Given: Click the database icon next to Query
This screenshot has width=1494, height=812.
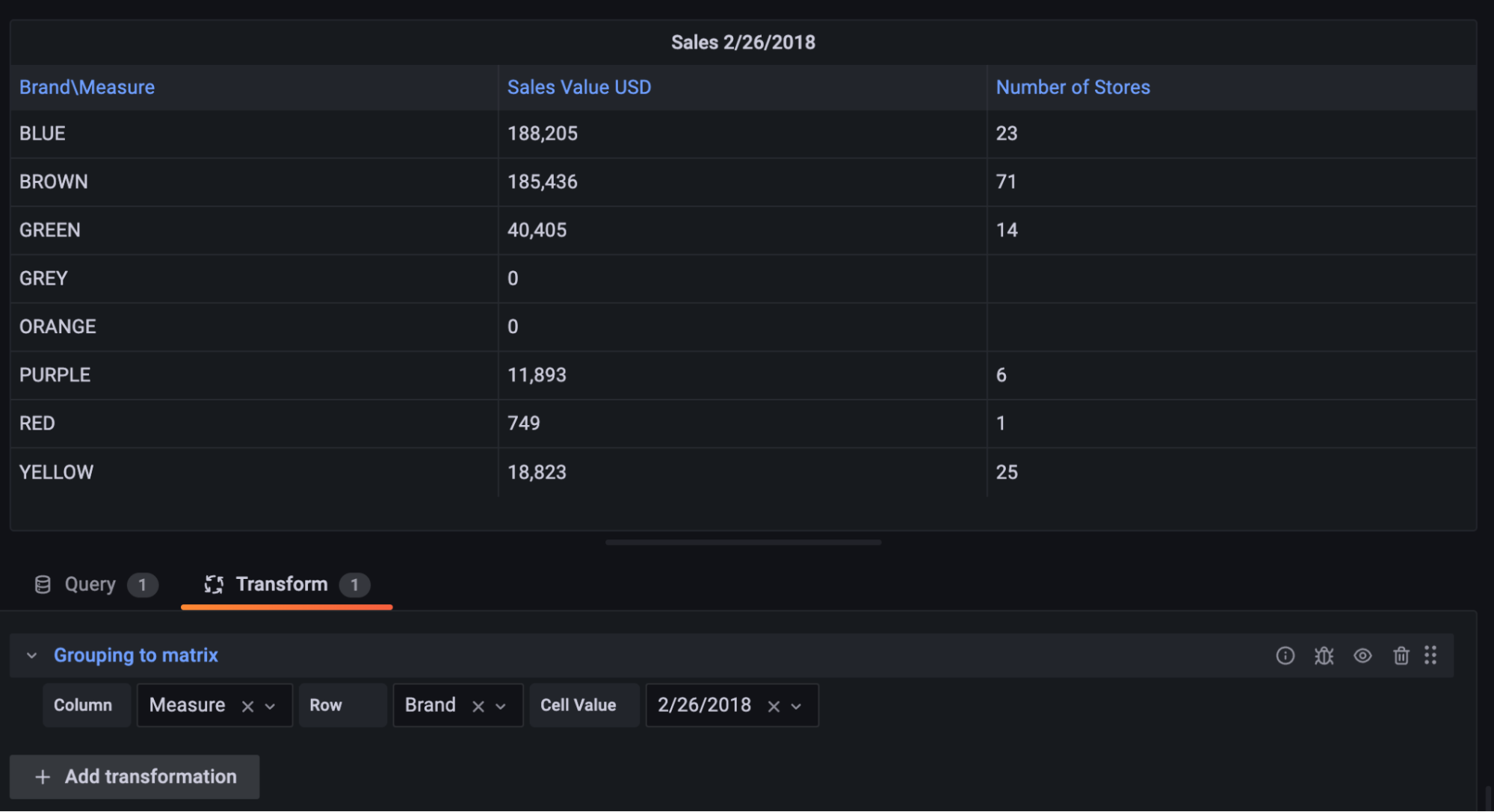Looking at the screenshot, I should (x=43, y=584).
